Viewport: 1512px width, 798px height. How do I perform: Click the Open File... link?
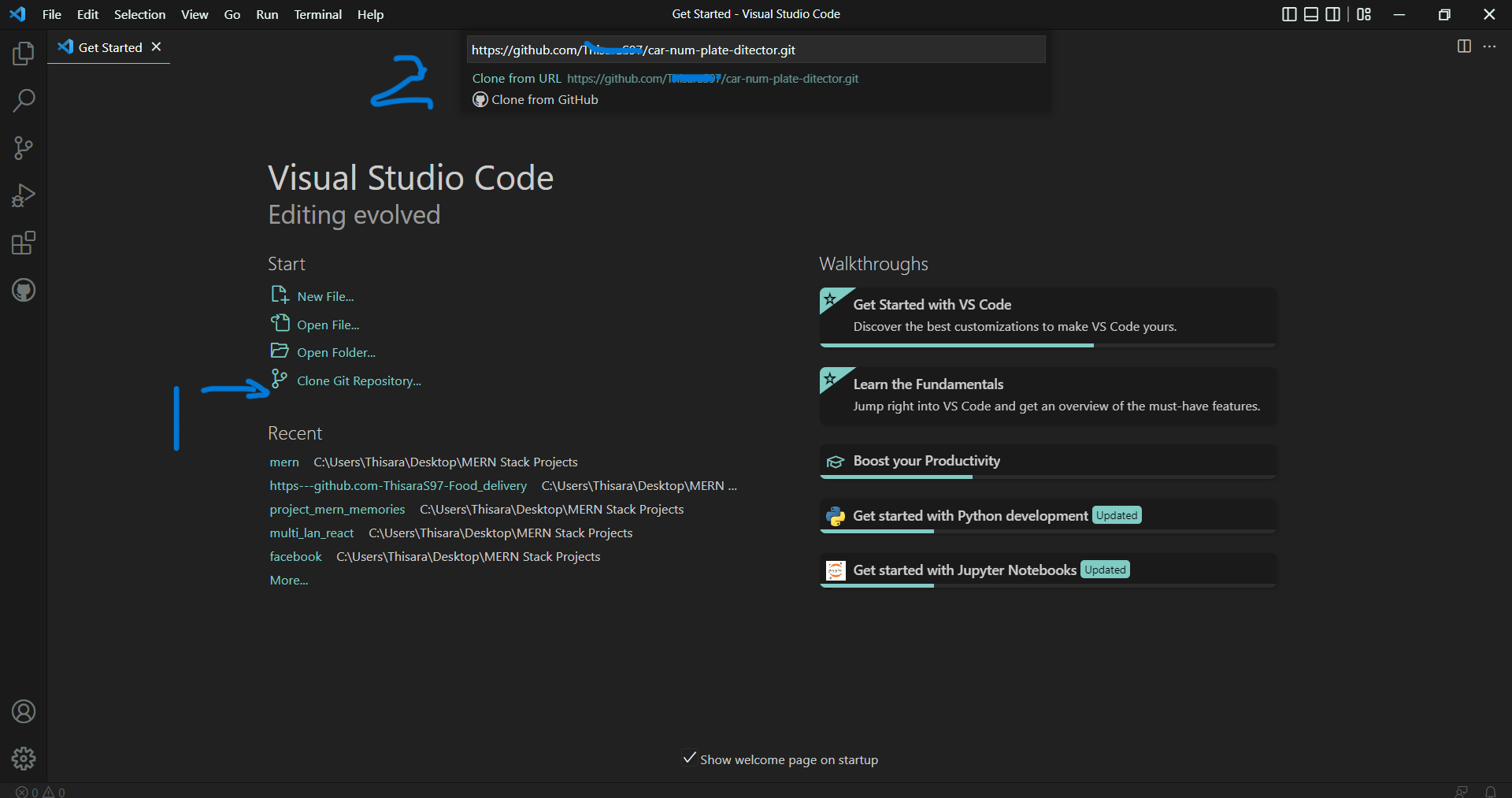328,325
